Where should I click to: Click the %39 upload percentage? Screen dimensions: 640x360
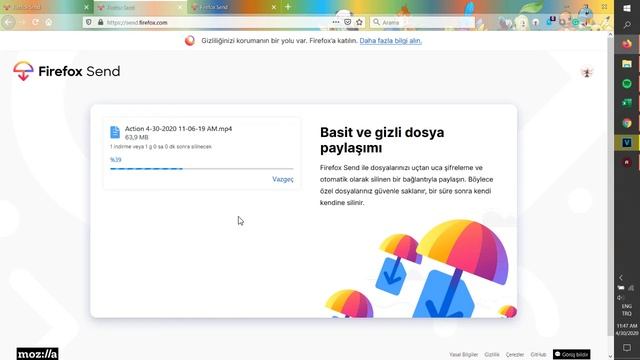pyautogui.click(x=116, y=160)
